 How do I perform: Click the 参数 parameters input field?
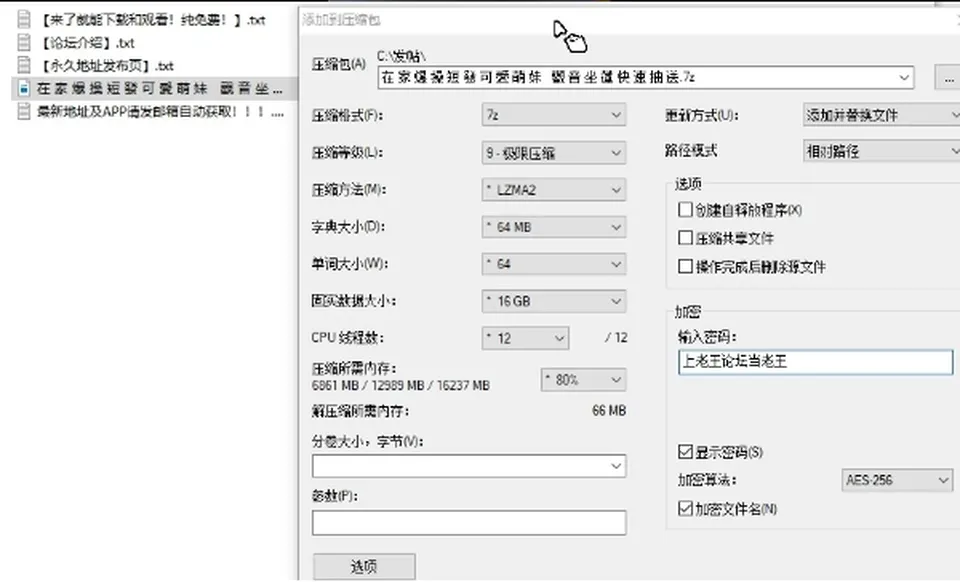pyautogui.click(x=469, y=523)
